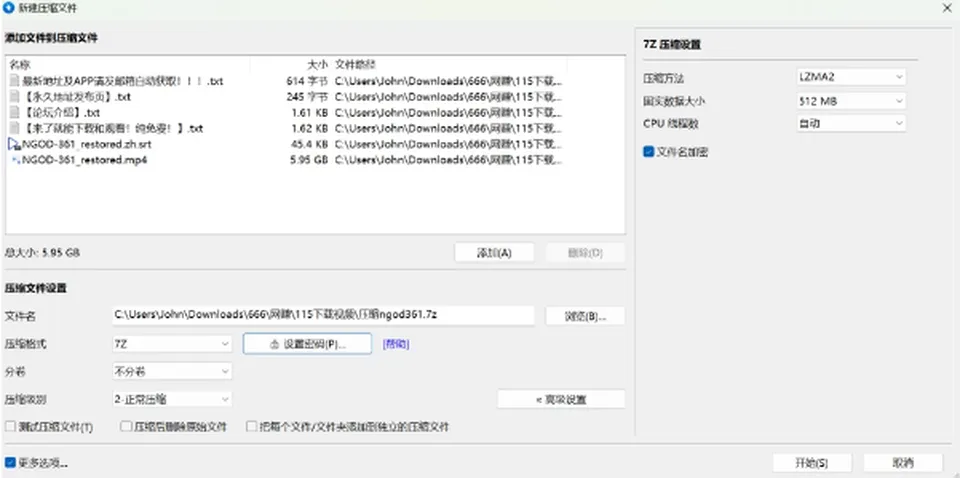Click the 1.61 KB size cell

[312, 113]
